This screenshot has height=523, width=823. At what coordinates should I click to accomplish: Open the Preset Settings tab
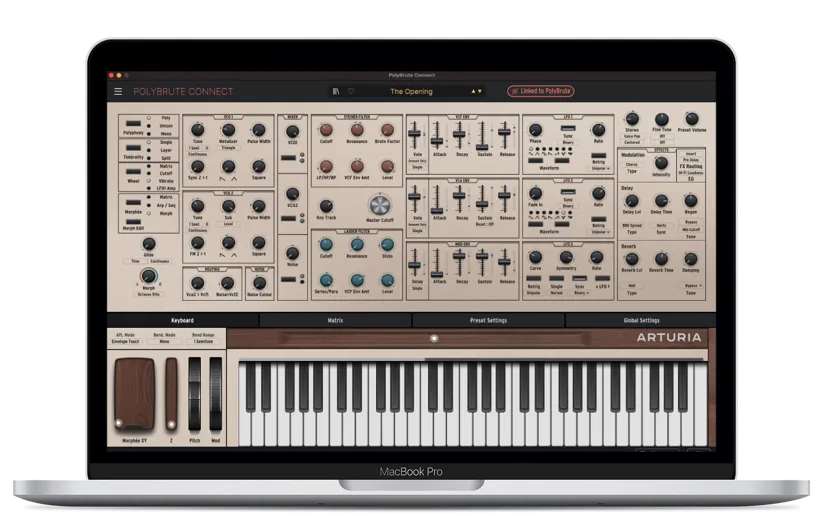(488, 320)
